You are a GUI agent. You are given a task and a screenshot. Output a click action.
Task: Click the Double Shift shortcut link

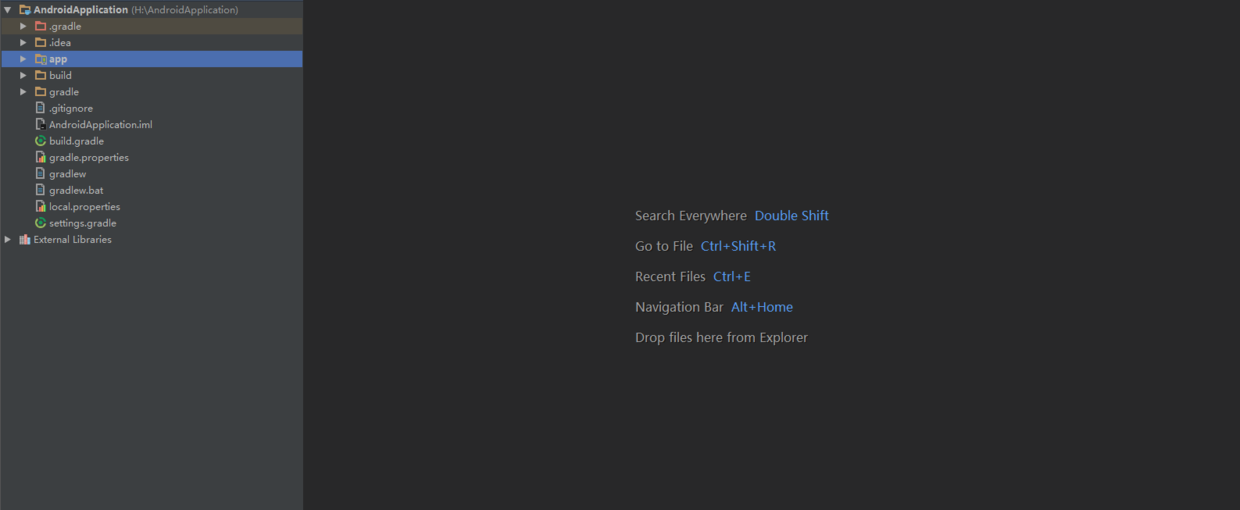click(x=791, y=216)
